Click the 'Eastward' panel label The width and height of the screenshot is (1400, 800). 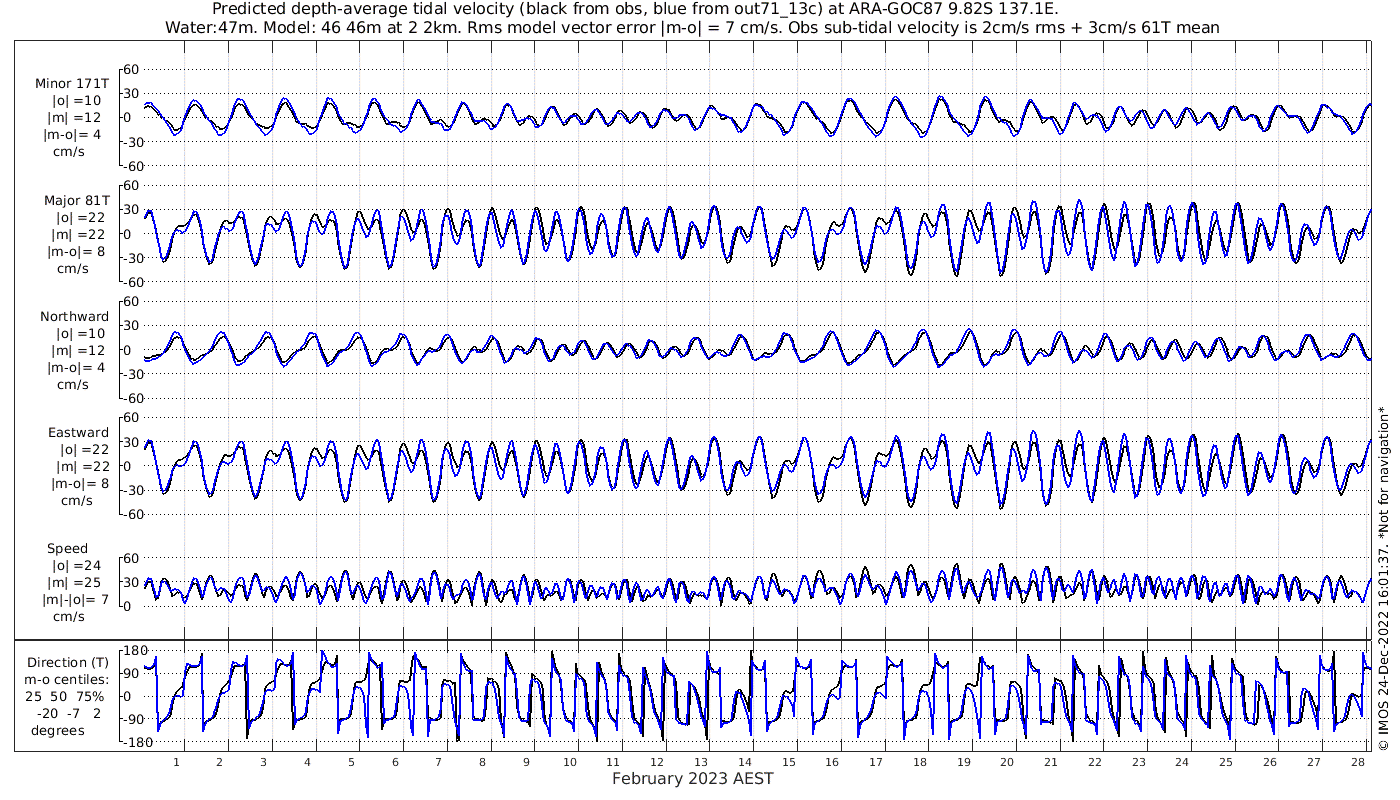[x=78, y=432]
